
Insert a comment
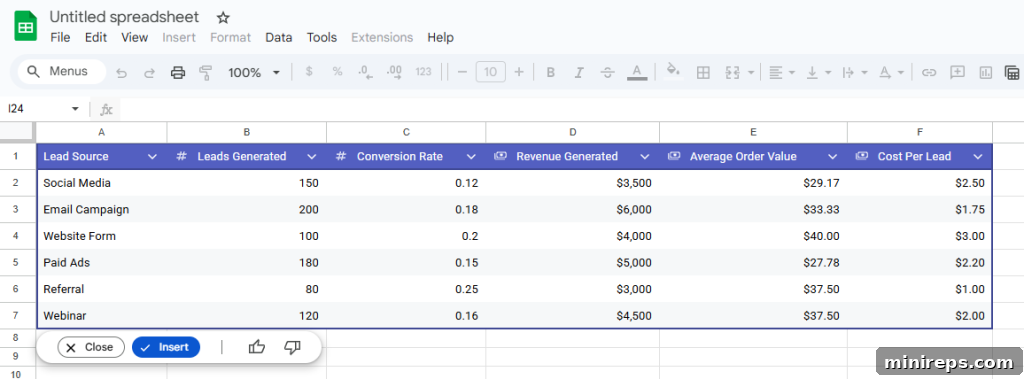click(957, 73)
